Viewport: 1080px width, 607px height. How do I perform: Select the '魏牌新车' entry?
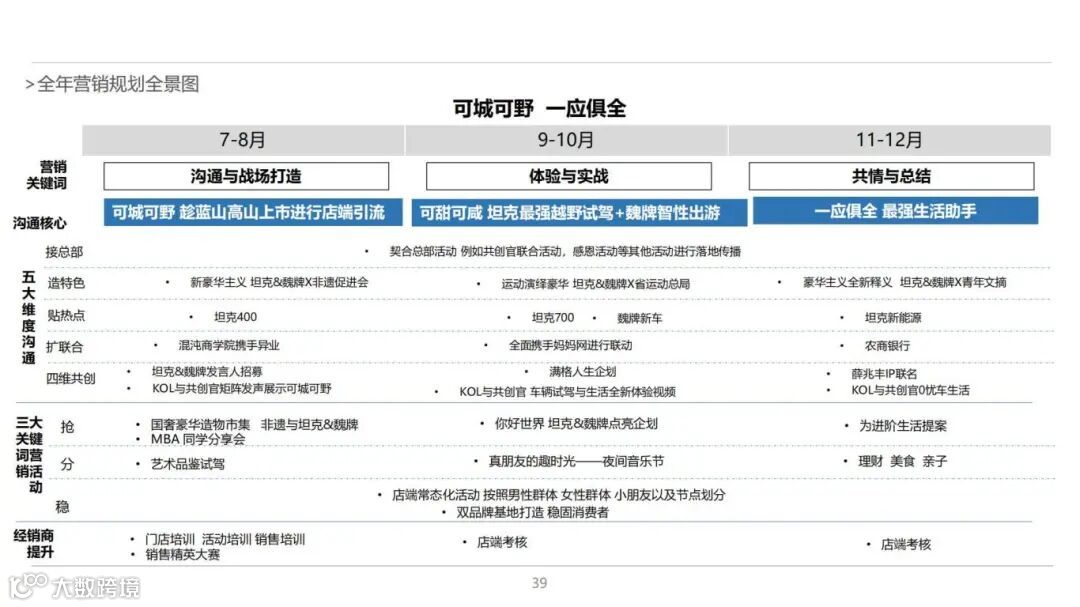coord(640,318)
